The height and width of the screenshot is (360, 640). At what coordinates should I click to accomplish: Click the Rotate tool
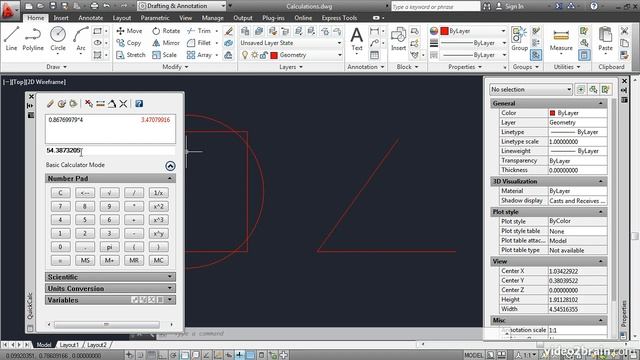[166, 31]
